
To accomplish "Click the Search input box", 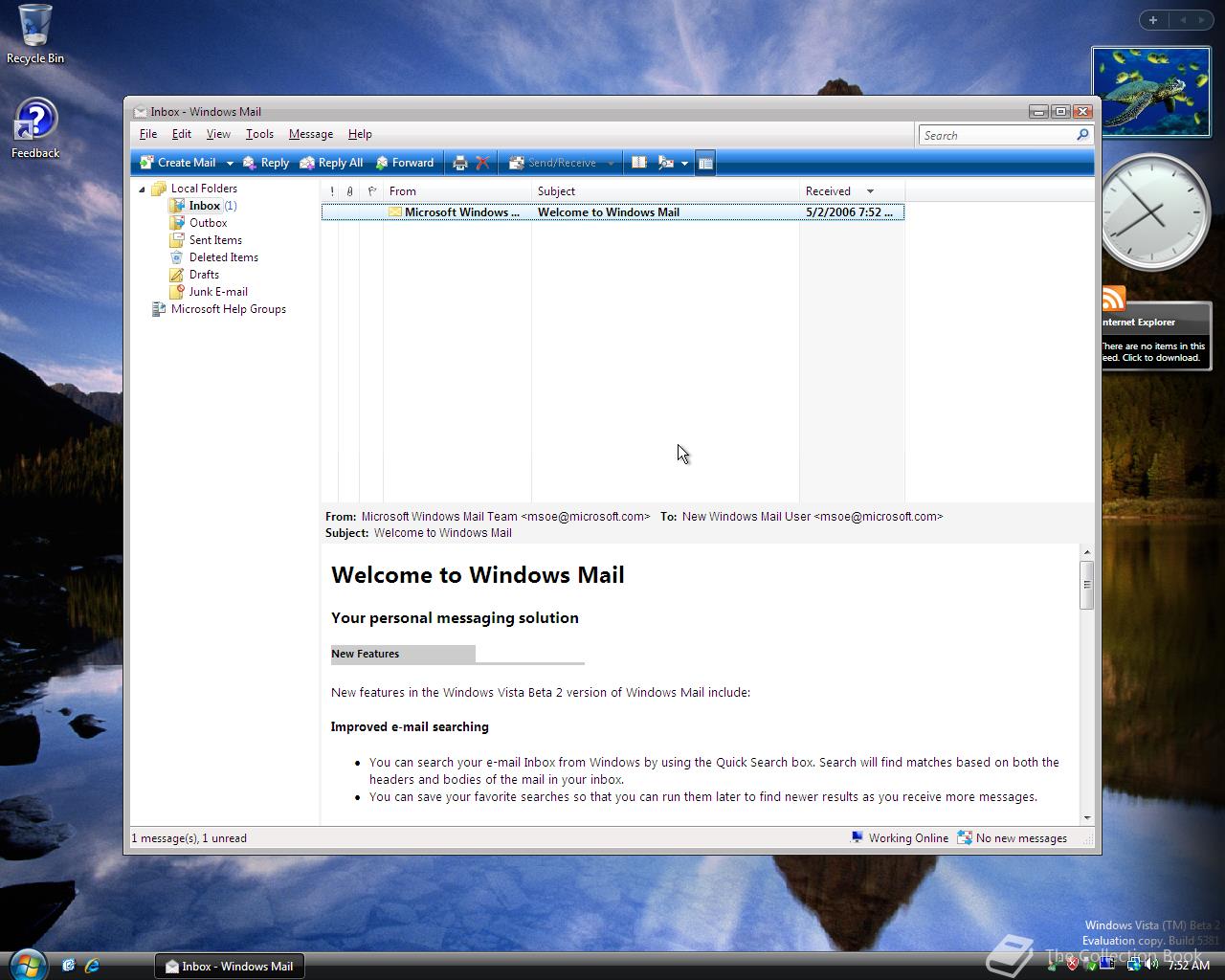I will tap(995, 135).
